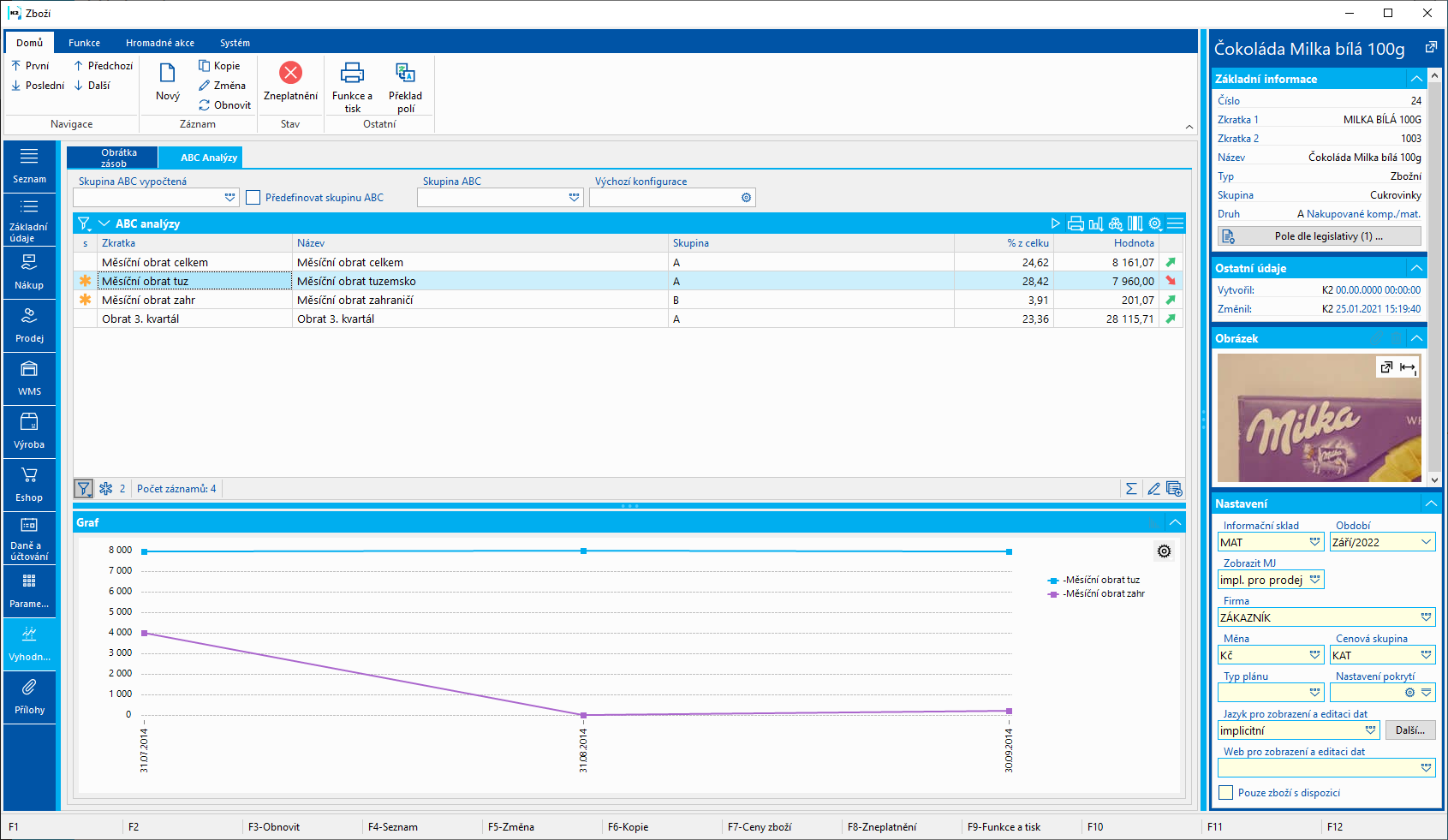The height and width of the screenshot is (840, 1448).
Task: Enable Předefinovat skupinu ABC checkbox
Action: [253, 198]
